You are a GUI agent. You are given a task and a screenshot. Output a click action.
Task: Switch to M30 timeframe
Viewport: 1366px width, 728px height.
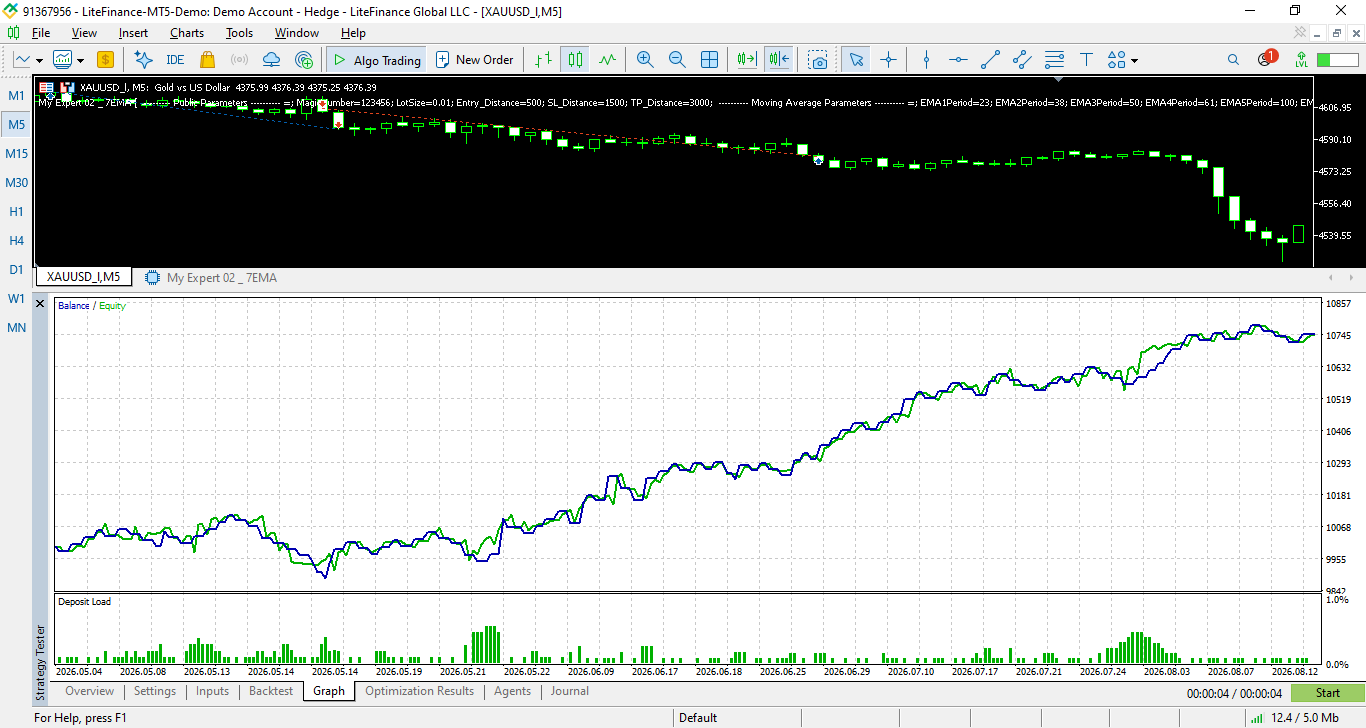click(17, 183)
